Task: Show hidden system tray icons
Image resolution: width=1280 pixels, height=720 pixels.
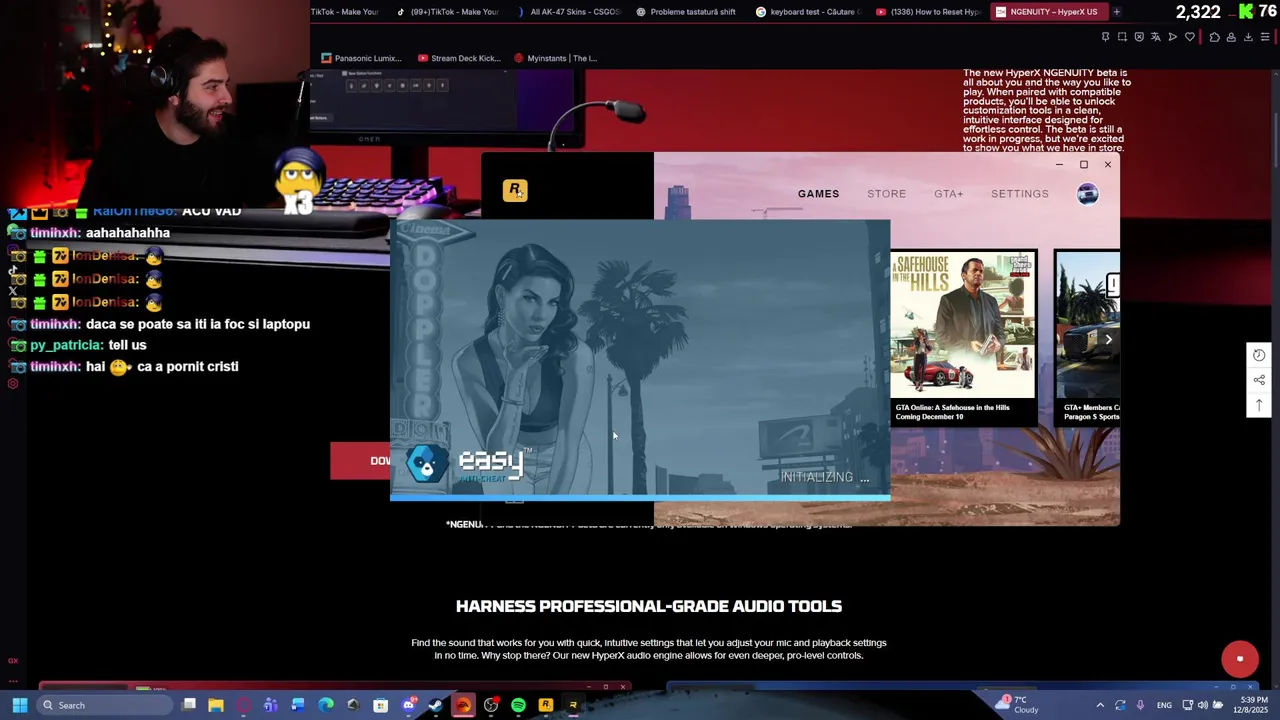Action: (x=1100, y=705)
